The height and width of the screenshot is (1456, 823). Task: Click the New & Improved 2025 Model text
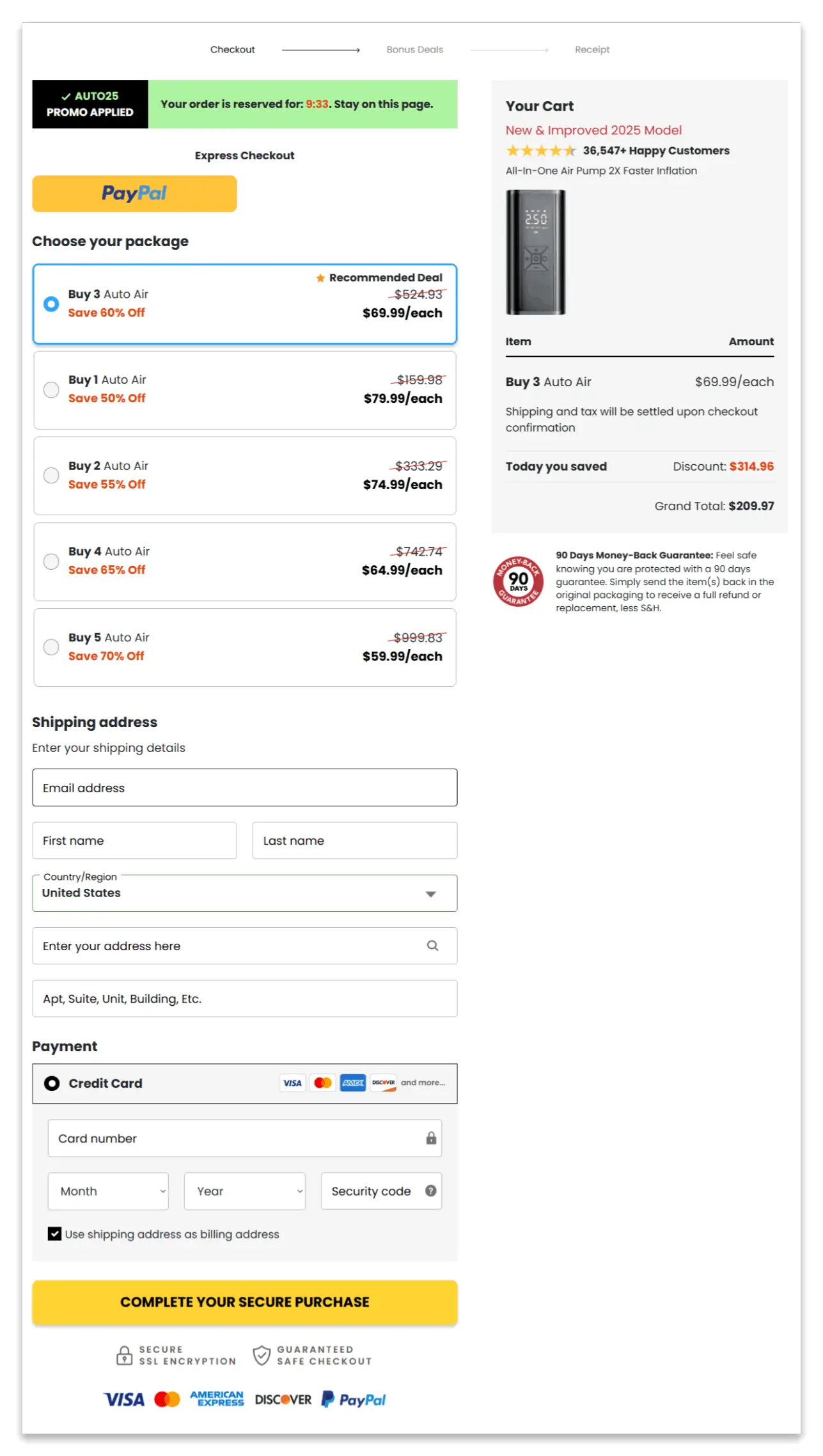[593, 130]
